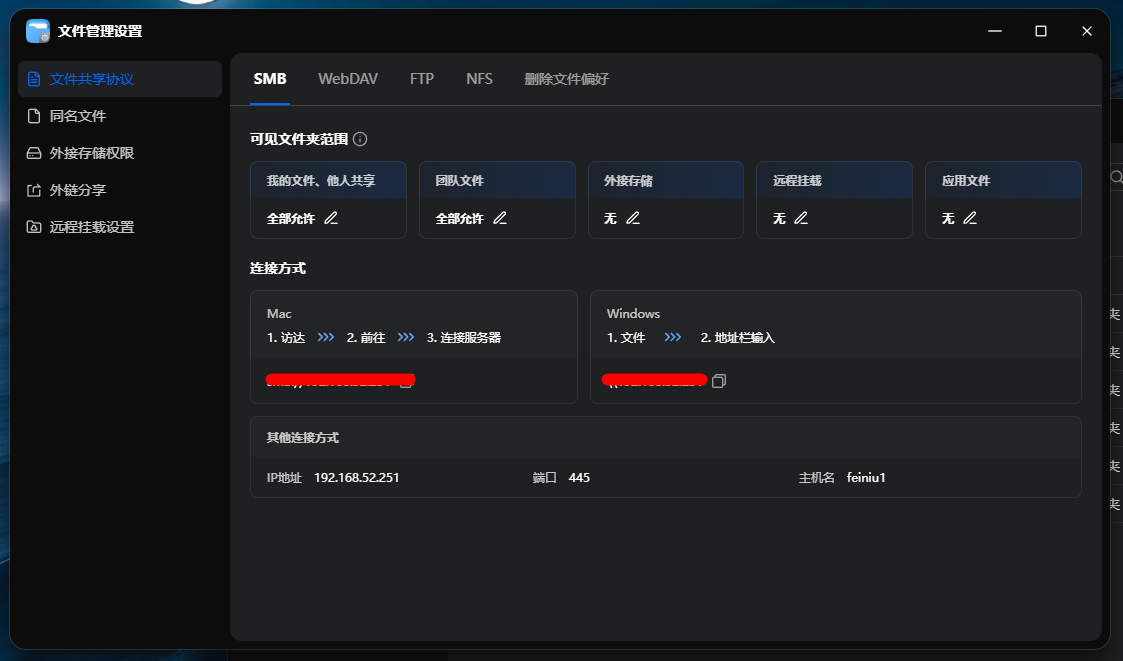This screenshot has width=1123, height=661.
Task: Open 外接存储权限 via its sidebar icon
Action: [36, 152]
